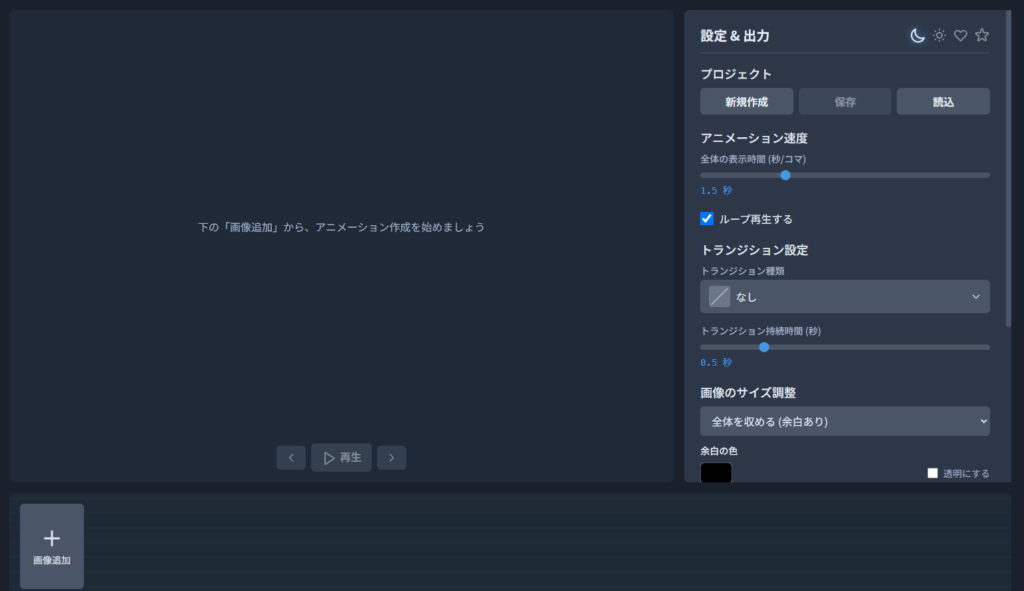Open the トランジション種類 dropdown
Viewport: 1024px width, 591px height.
click(x=844, y=296)
